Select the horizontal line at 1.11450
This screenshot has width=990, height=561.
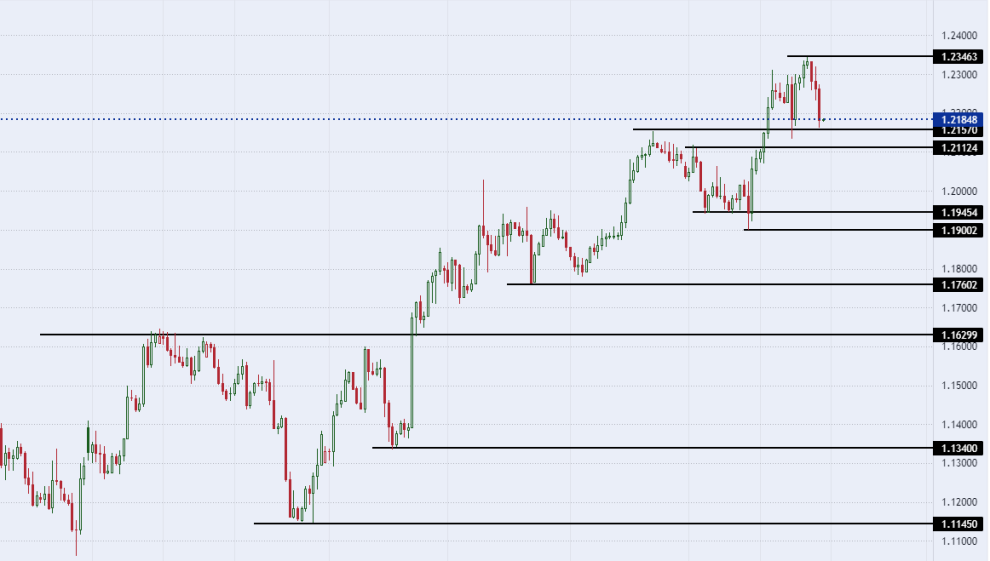(593, 523)
